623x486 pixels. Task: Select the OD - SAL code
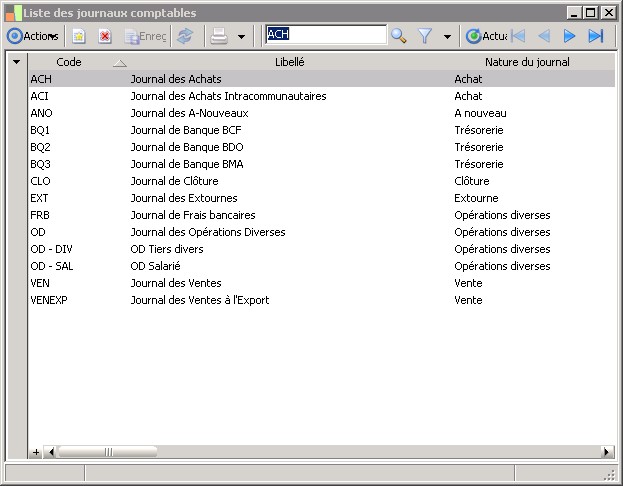(52, 266)
